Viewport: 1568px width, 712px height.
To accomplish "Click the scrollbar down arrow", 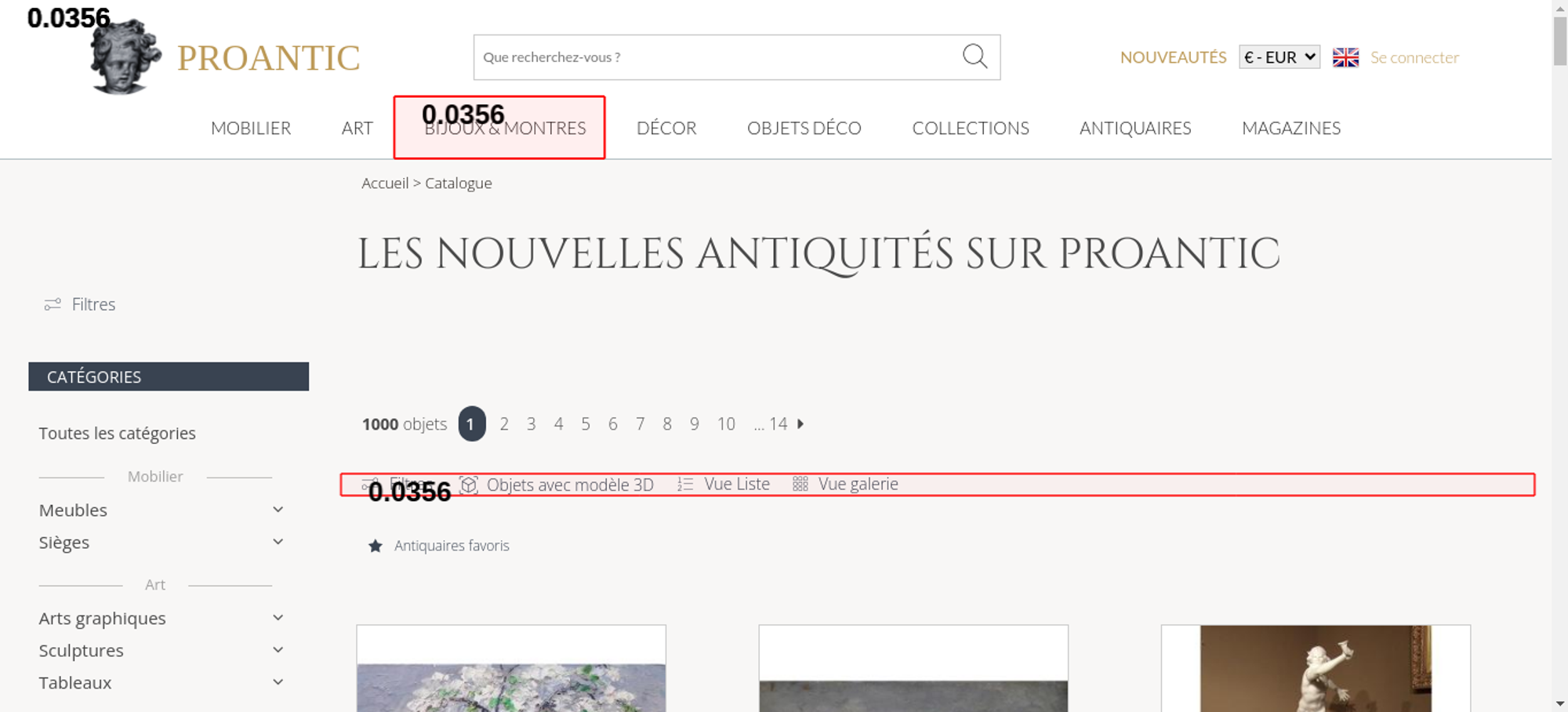I will (x=1560, y=703).
